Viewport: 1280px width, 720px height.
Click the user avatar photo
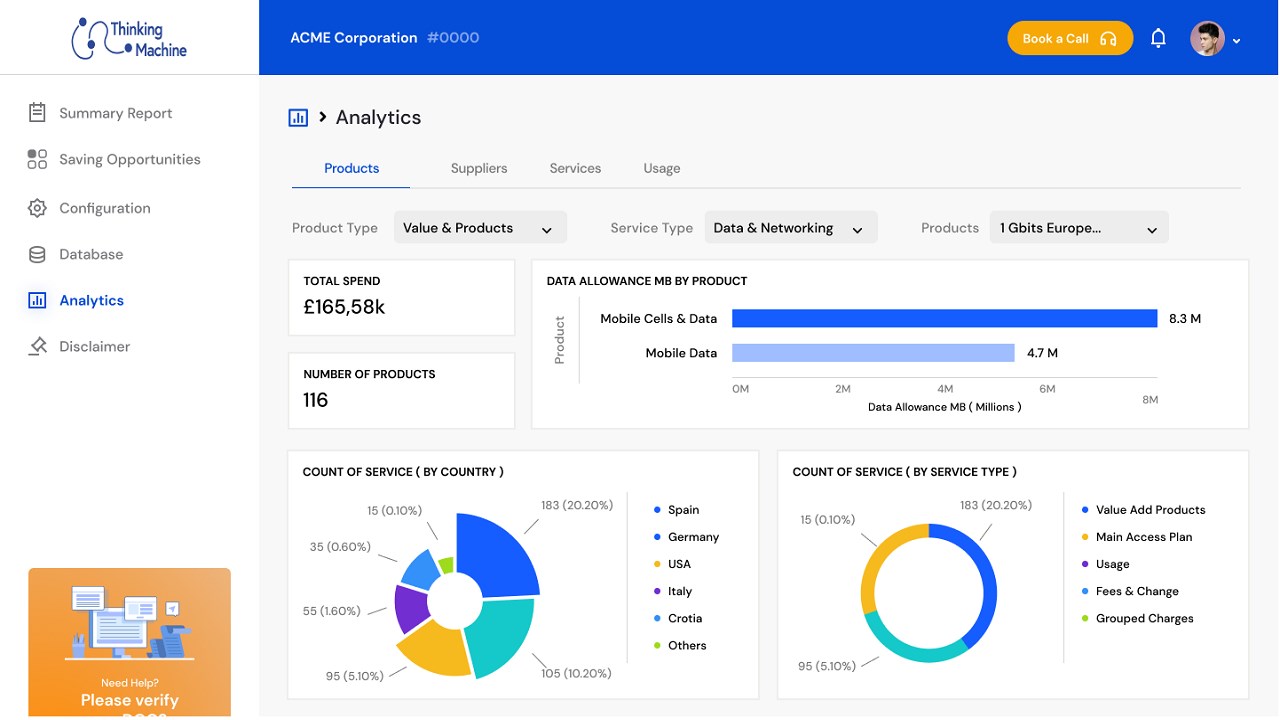pos(1207,39)
